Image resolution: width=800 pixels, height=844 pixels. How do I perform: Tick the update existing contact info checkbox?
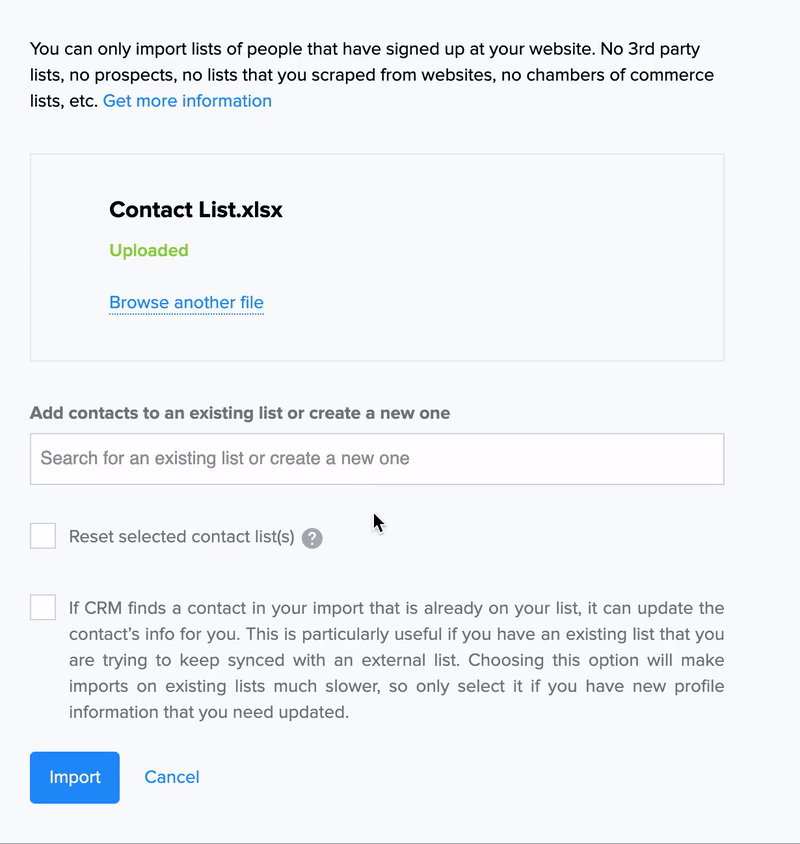(x=43, y=607)
